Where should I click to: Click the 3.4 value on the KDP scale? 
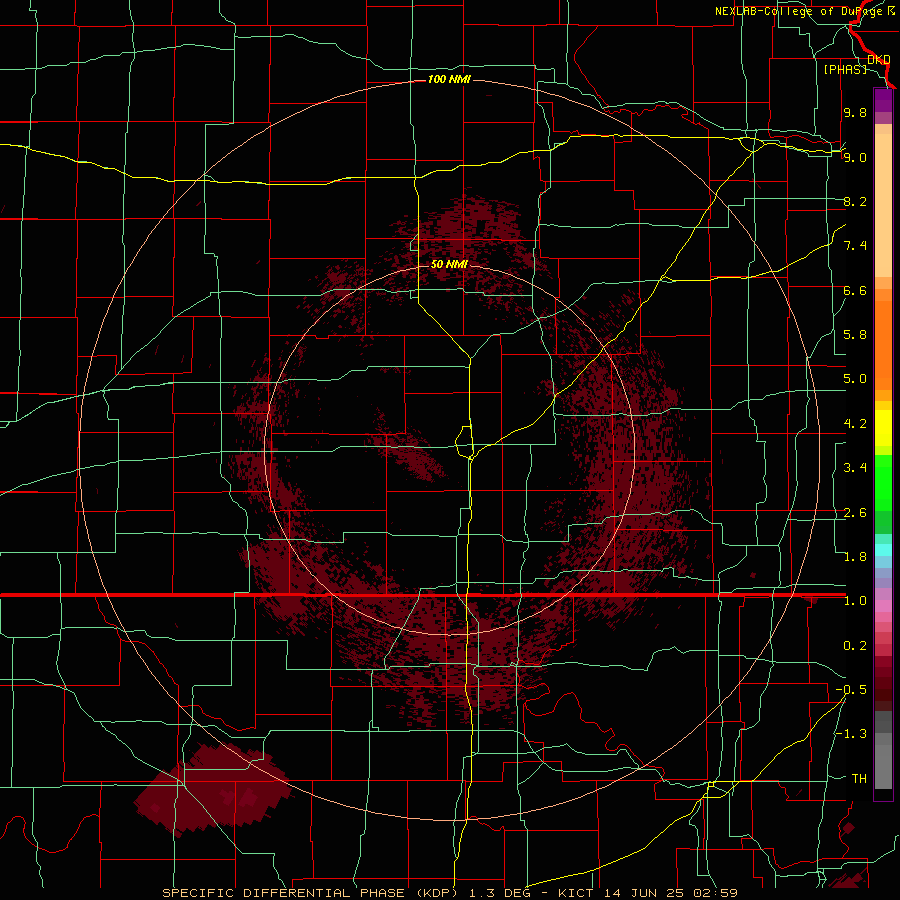point(855,468)
